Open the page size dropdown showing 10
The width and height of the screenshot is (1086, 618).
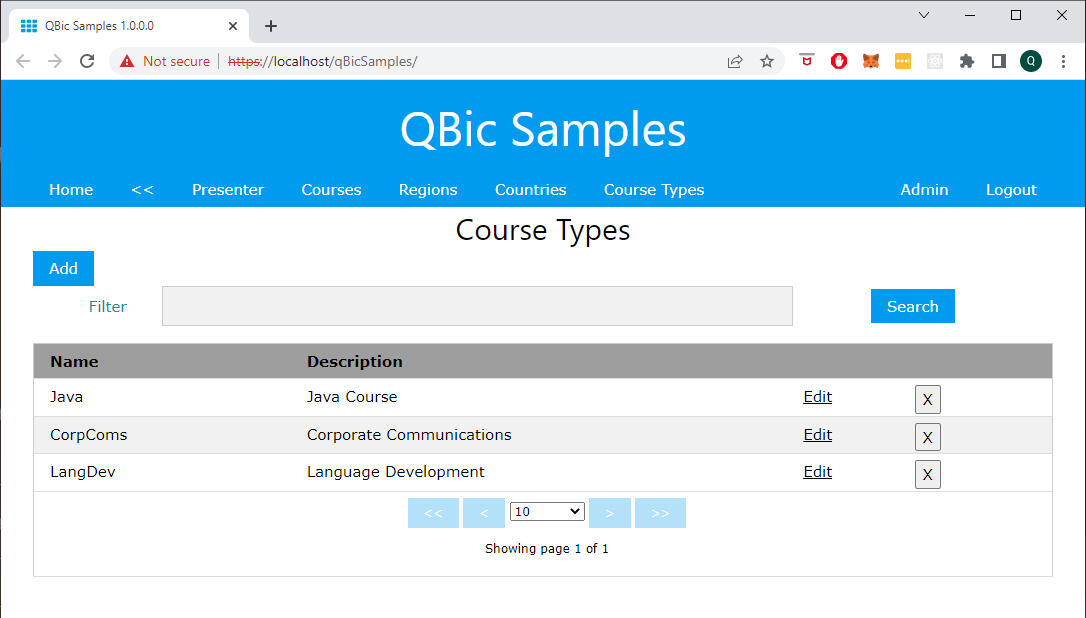tap(547, 511)
